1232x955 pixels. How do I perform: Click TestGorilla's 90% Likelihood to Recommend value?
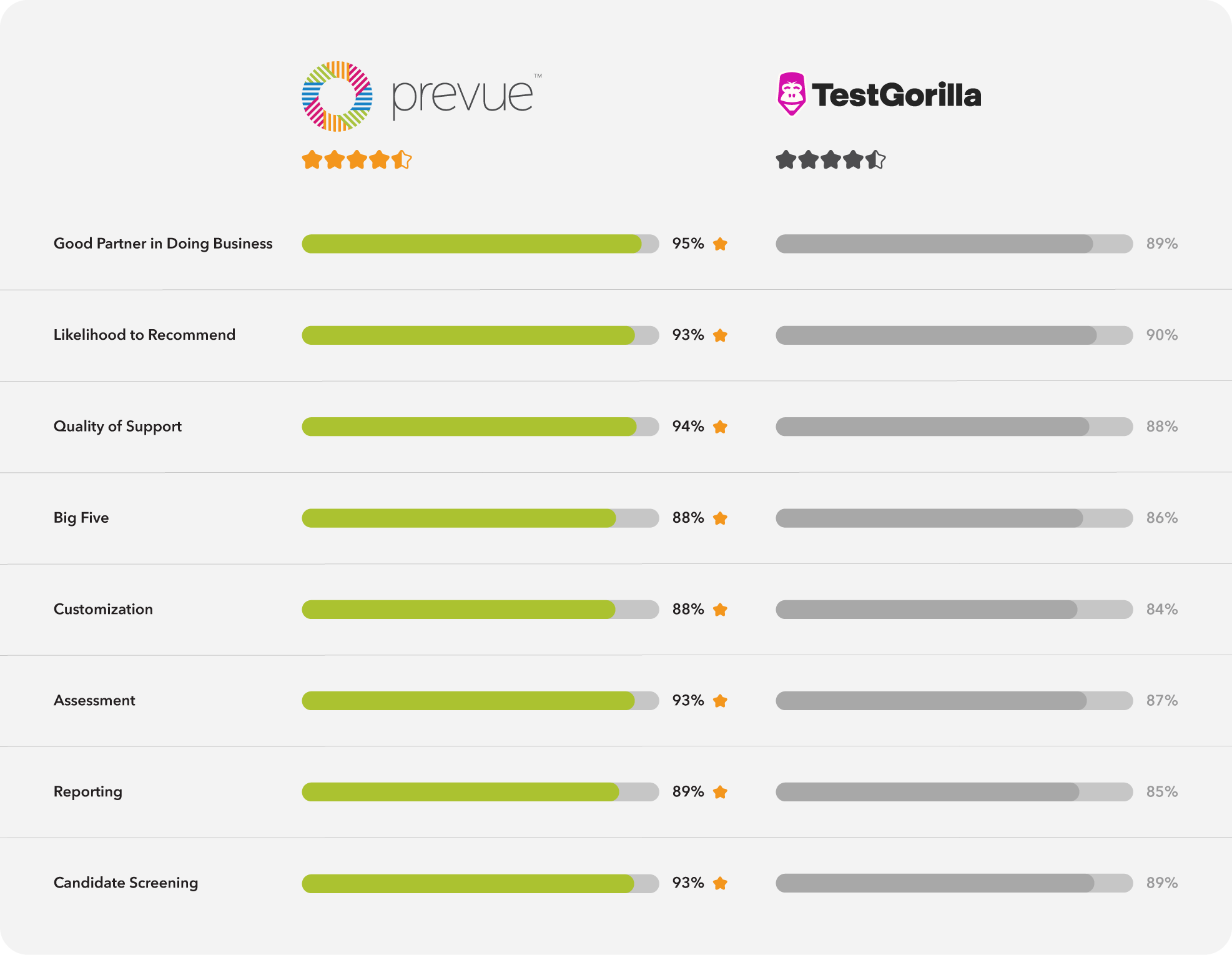1161,335
